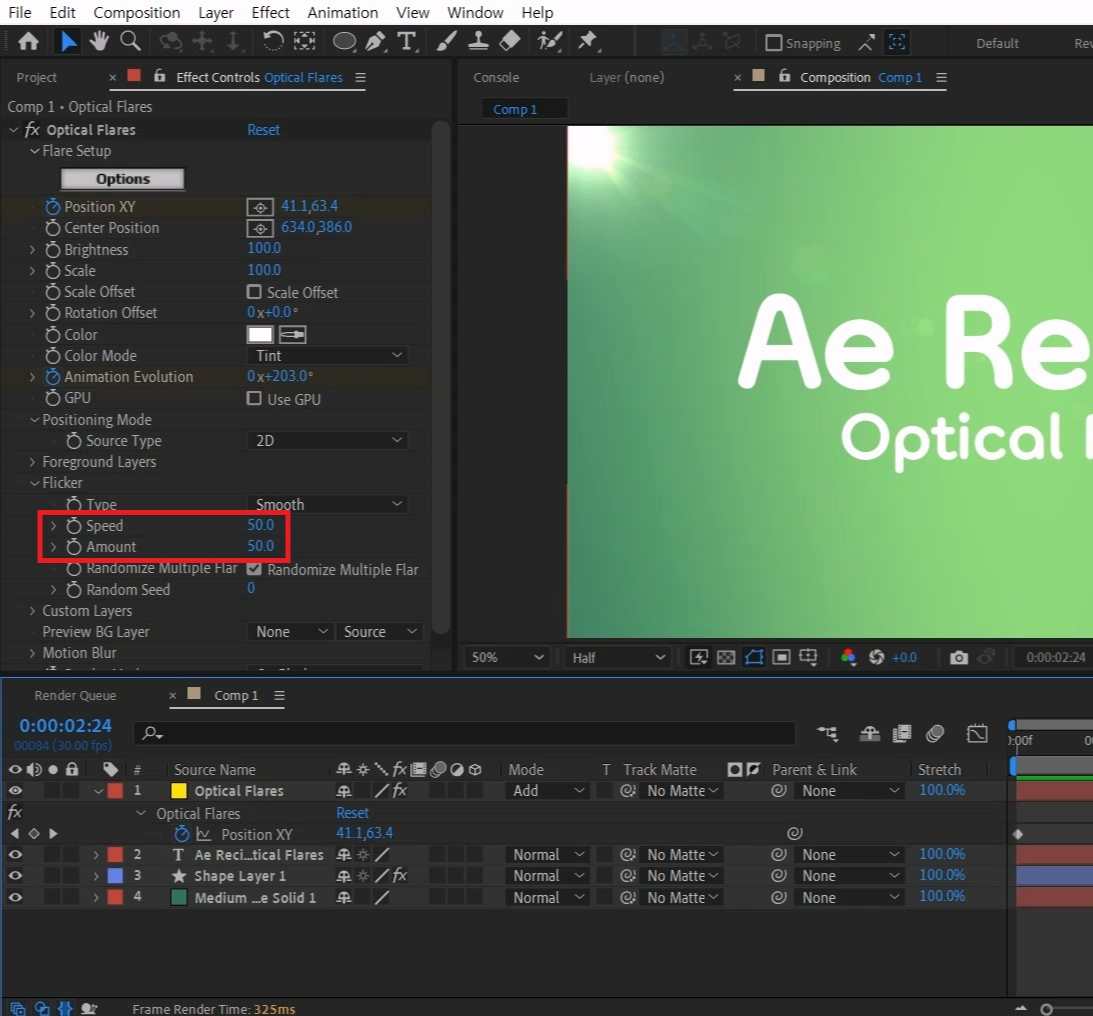Click Reset link in timeline Optical Flares
This screenshot has width=1093, height=1016.
(353, 813)
